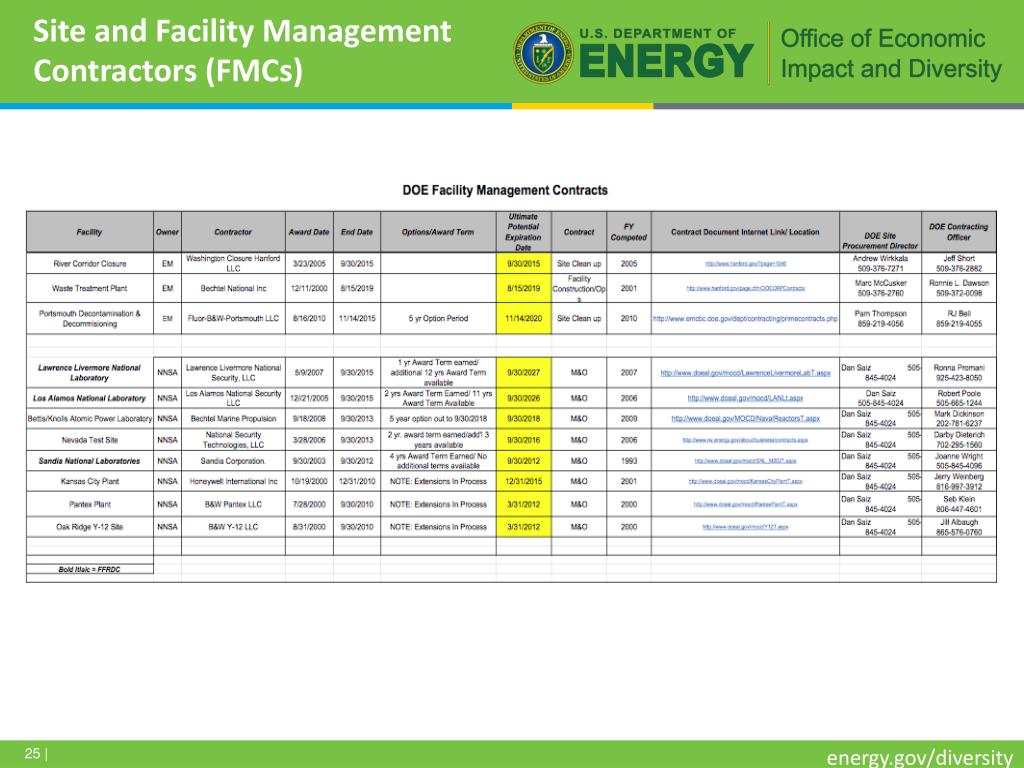This screenshot has height=768, width=1024.
Task: Select 'Fluor-B&W-Portsmouth LLC' contractor cell
Action: point(233,318)
